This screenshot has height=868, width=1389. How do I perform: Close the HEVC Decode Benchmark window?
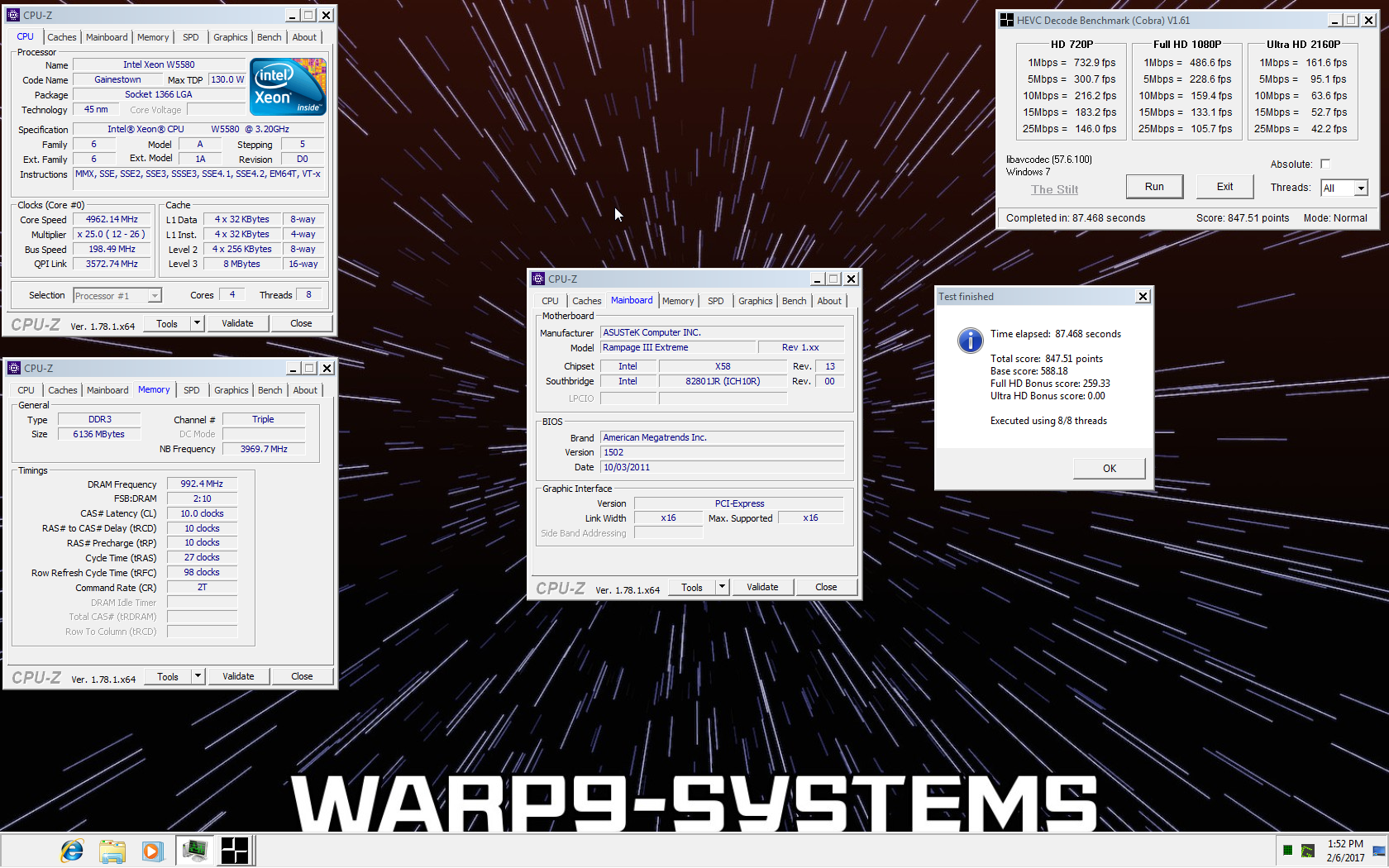[x=1368, y=20]
